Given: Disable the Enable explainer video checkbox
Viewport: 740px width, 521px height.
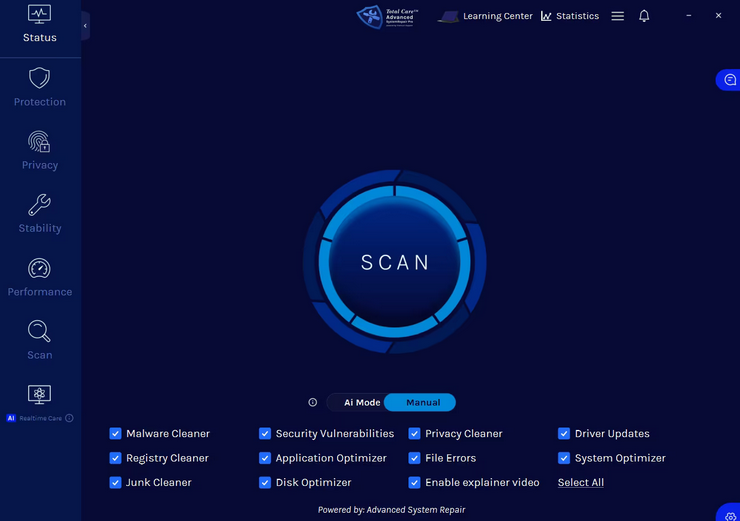Looking at the screenshot, I should [x=415, y=483].
